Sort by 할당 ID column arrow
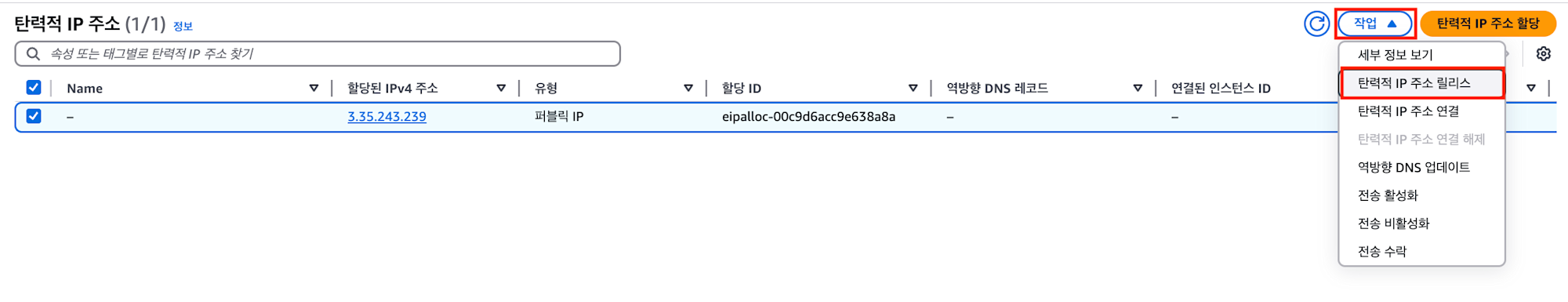 913,88
